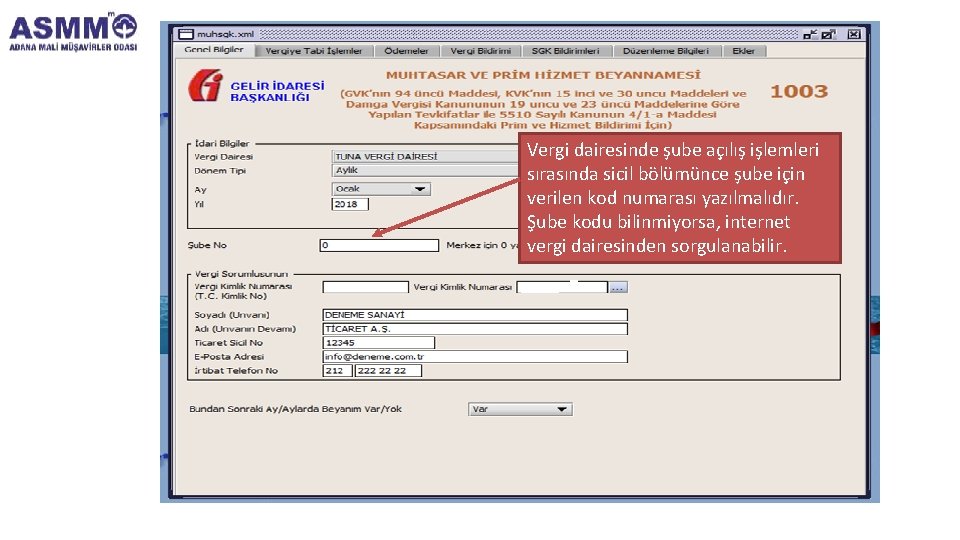Open the Ekler tab
The height and width of the screenshot is (540, 960).
pos(743,51)
